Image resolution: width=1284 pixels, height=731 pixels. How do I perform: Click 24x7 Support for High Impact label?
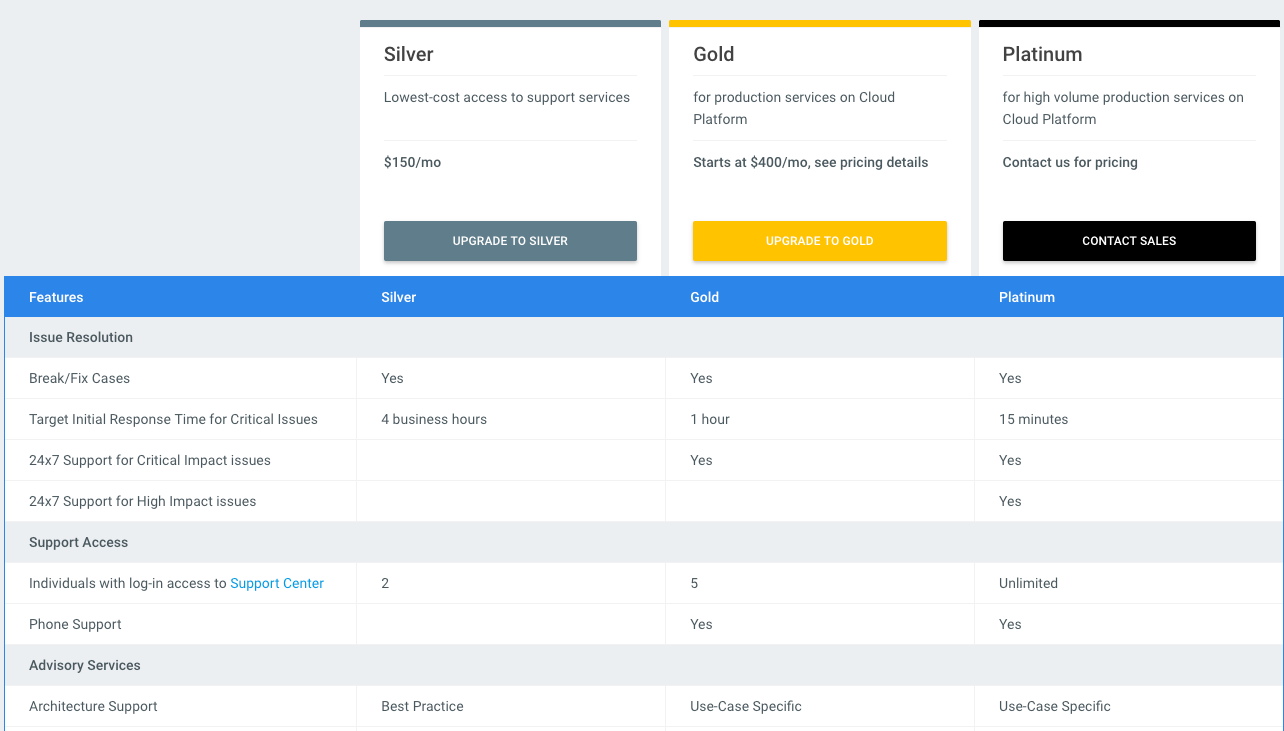[x=142, y=501]
